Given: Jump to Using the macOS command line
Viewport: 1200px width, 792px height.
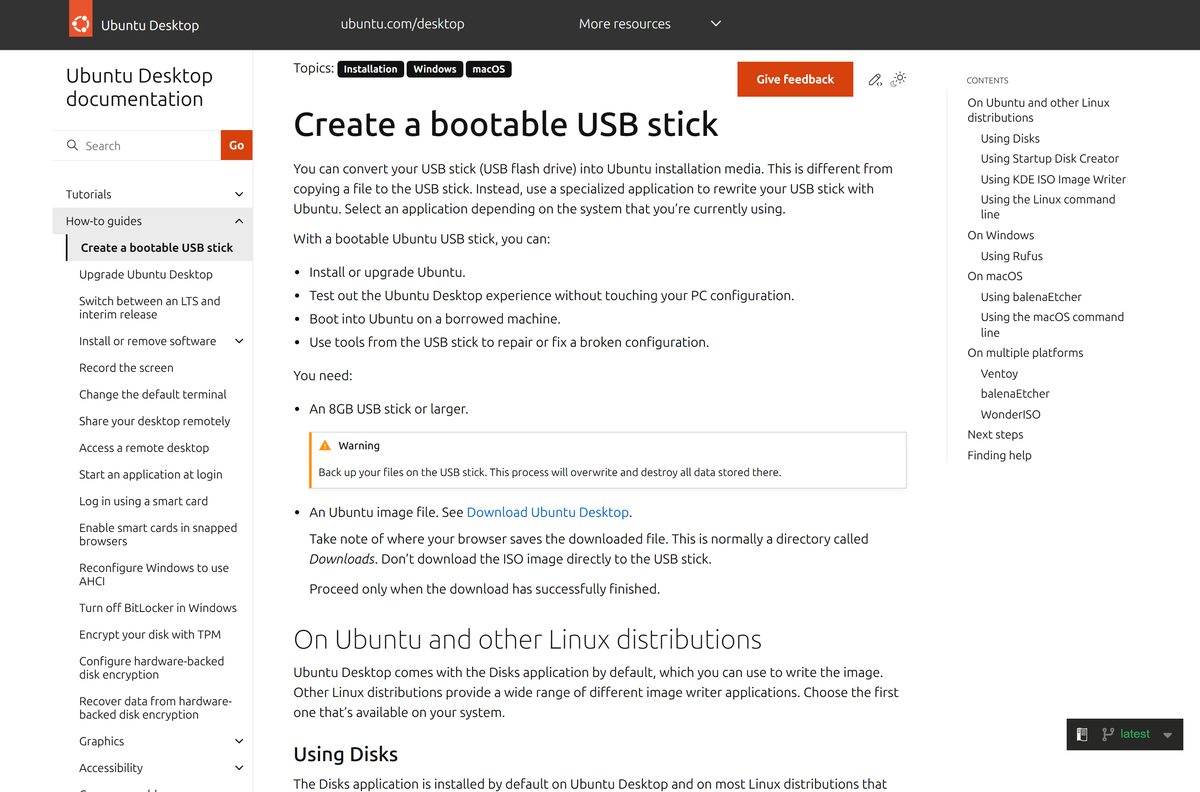Looking at the screenshot, I should point(1052,324).
